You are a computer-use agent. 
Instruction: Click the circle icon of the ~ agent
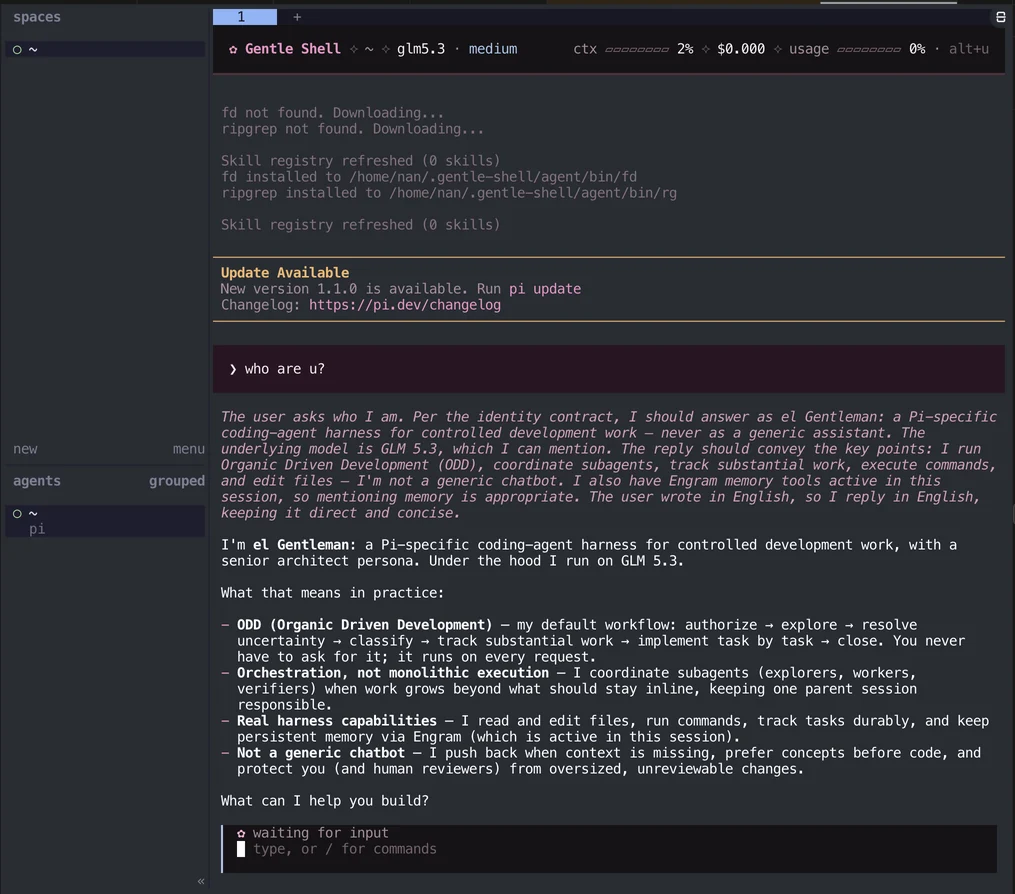(x=17, y=514)
